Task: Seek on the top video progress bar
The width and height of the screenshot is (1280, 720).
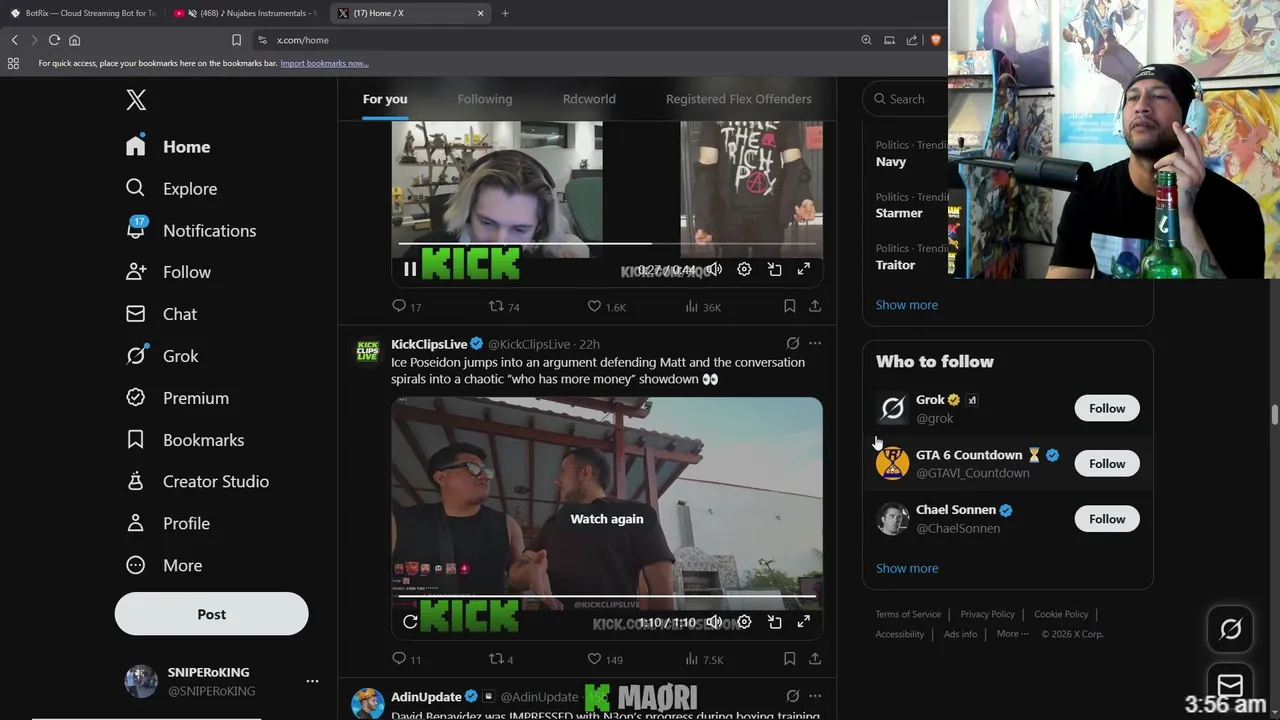Action: [x=607, y=243]
